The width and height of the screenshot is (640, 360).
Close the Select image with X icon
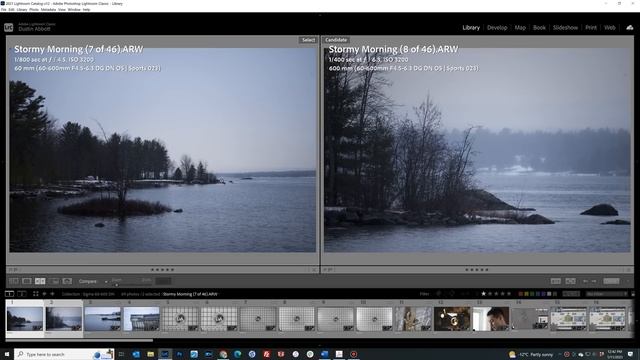(314, 270)
